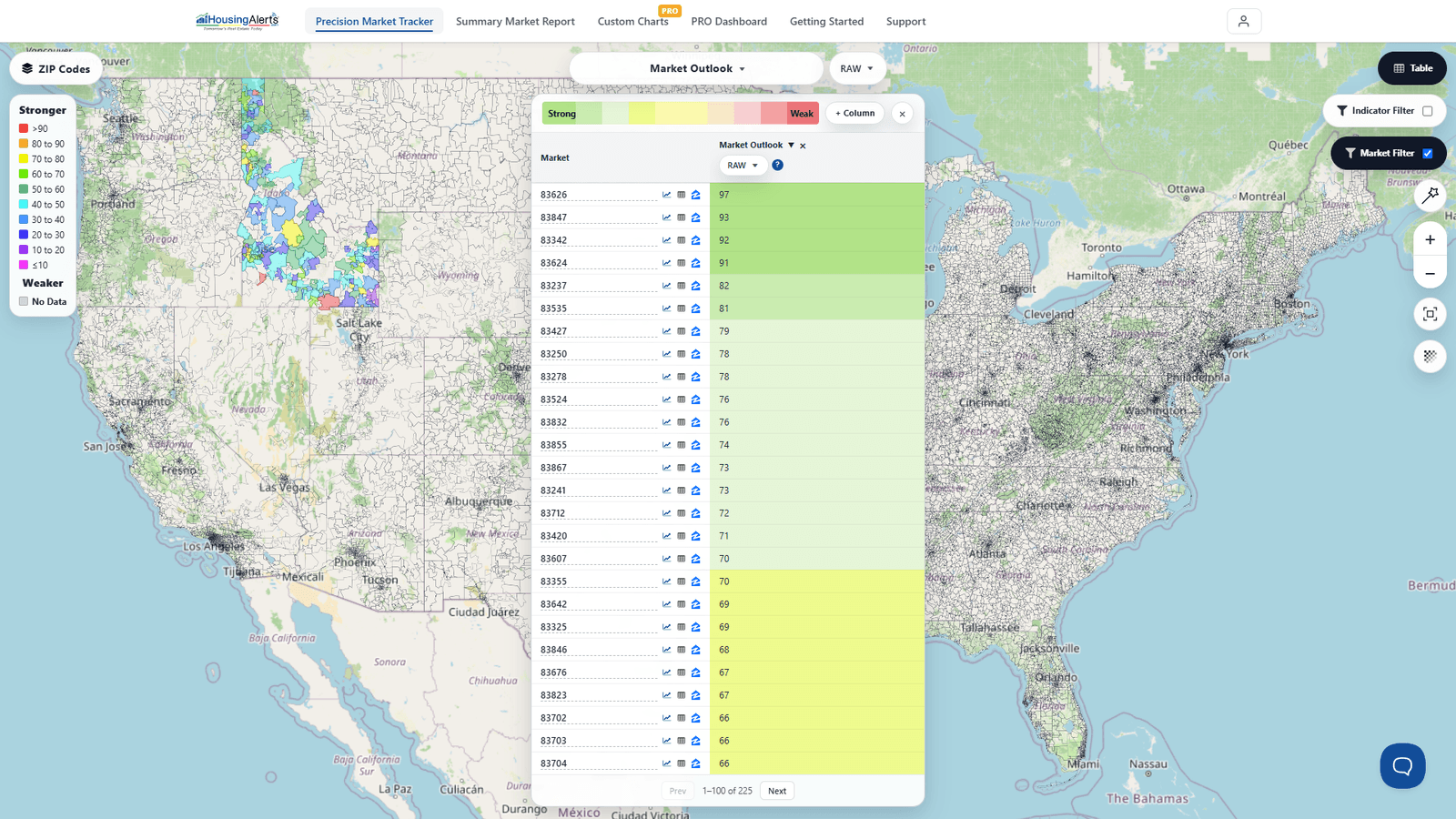Click the magic wand map tool

point(1431,195)
